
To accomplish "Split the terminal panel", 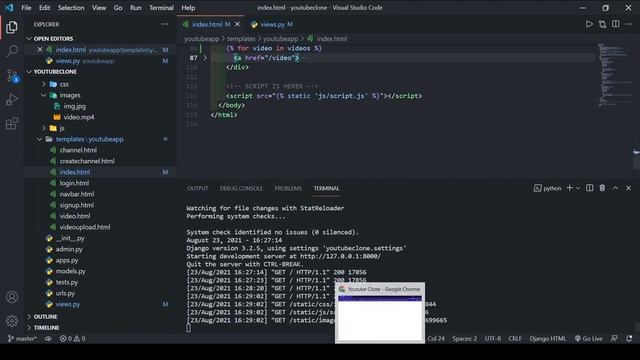I will click(589, 188).
